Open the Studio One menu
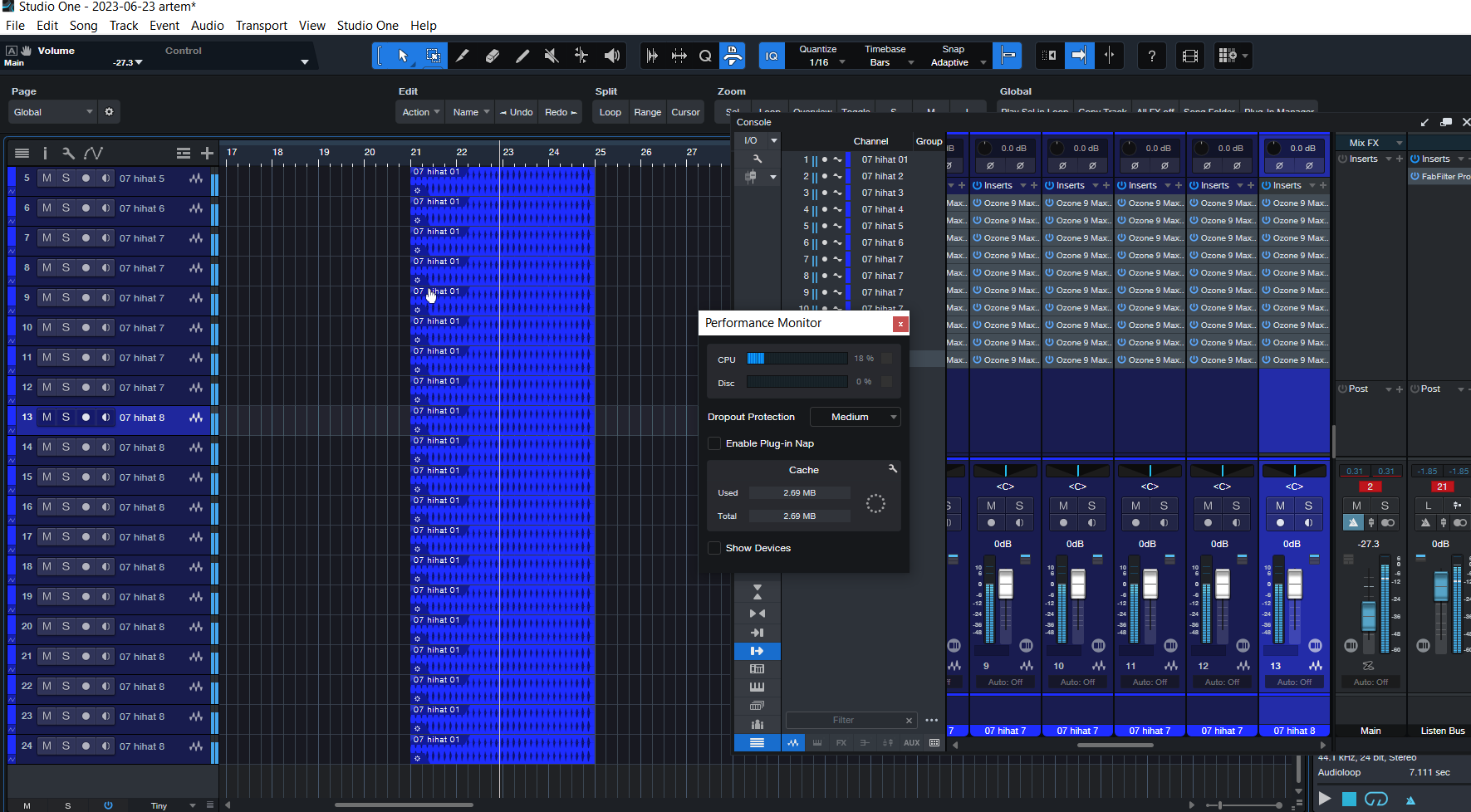This screenshot has width=1471, height=812. click(367, 26)
